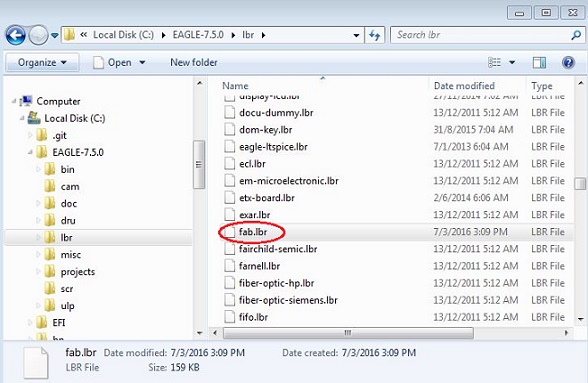The width and height of the screenshot is (588, 383).
Task: Open Help with the question mark icon
Action: tap(568, 62)
